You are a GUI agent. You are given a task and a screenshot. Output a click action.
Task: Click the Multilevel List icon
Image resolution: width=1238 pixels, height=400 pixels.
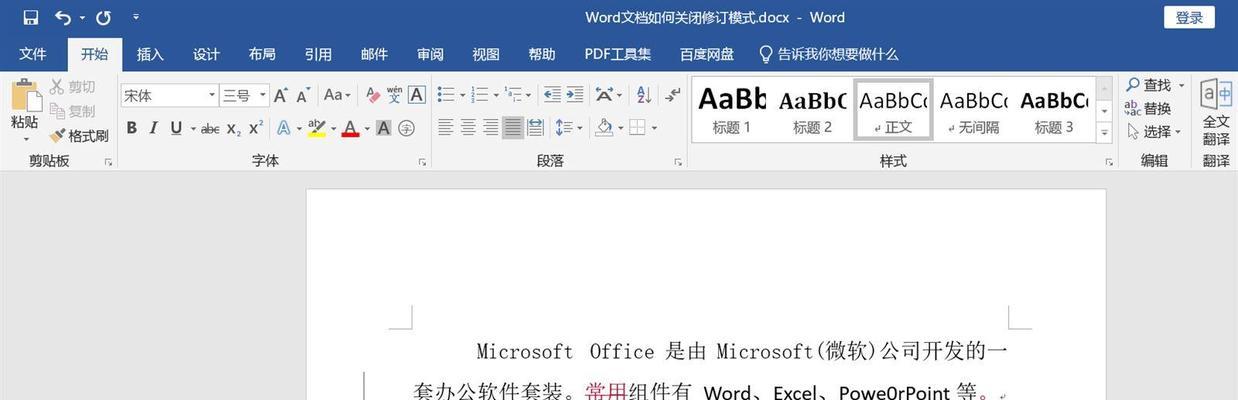point(514,95)
